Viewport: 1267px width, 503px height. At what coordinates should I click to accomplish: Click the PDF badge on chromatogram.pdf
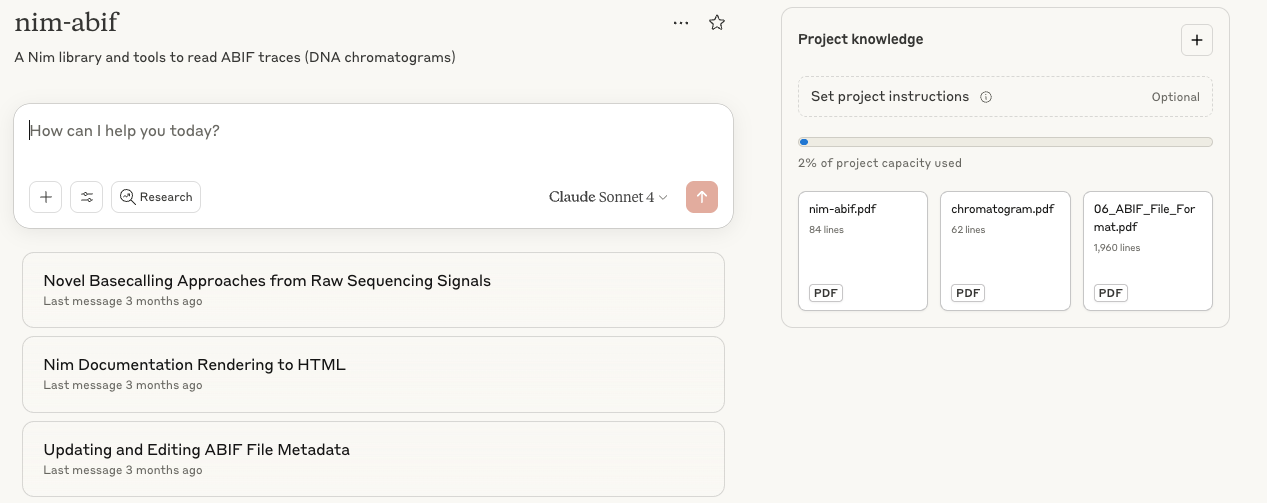(x=967, y=293)
